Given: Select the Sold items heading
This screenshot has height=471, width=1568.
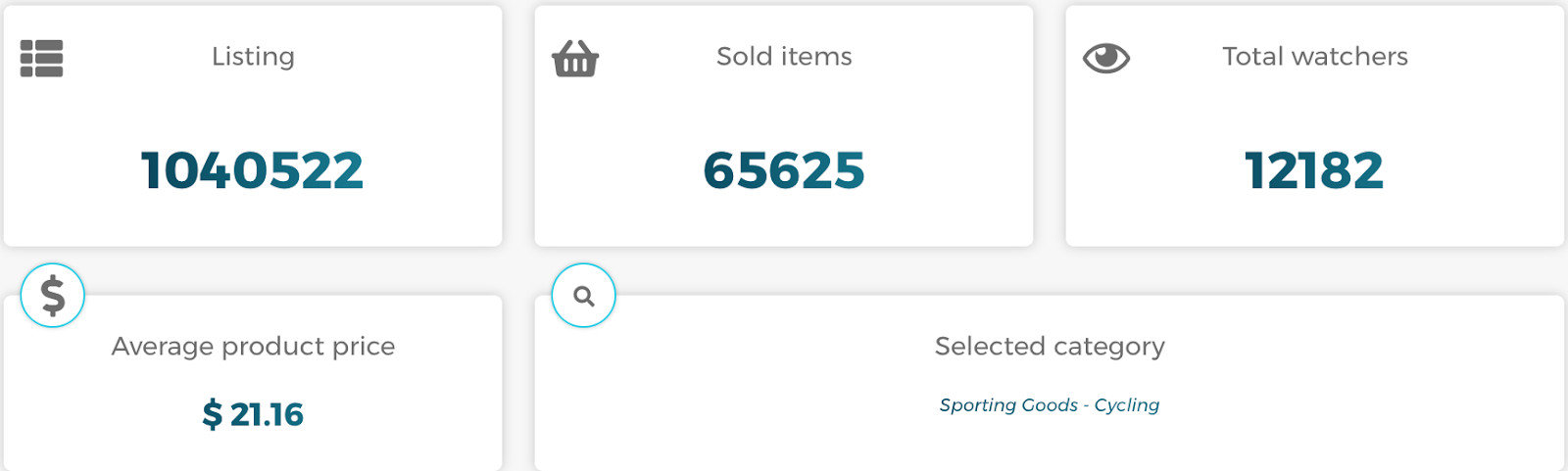Looking at the screenshot, I should (784, 57).
